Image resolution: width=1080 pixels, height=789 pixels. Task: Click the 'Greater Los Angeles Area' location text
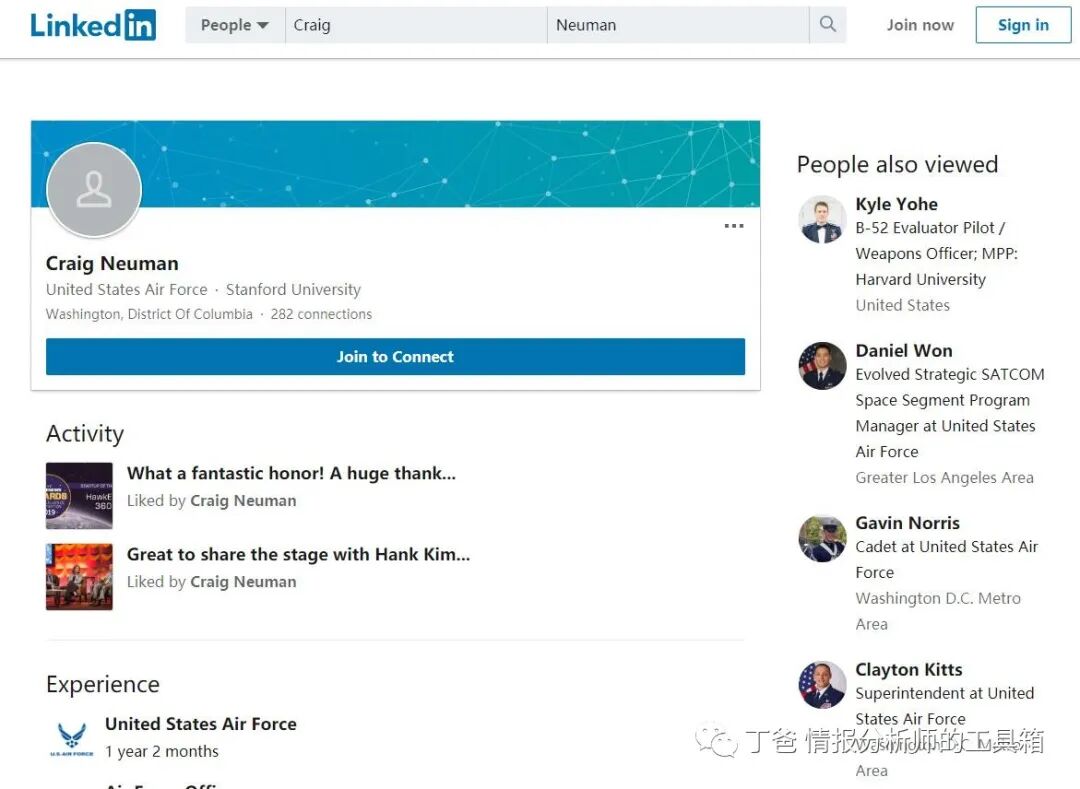pos(944,478)
